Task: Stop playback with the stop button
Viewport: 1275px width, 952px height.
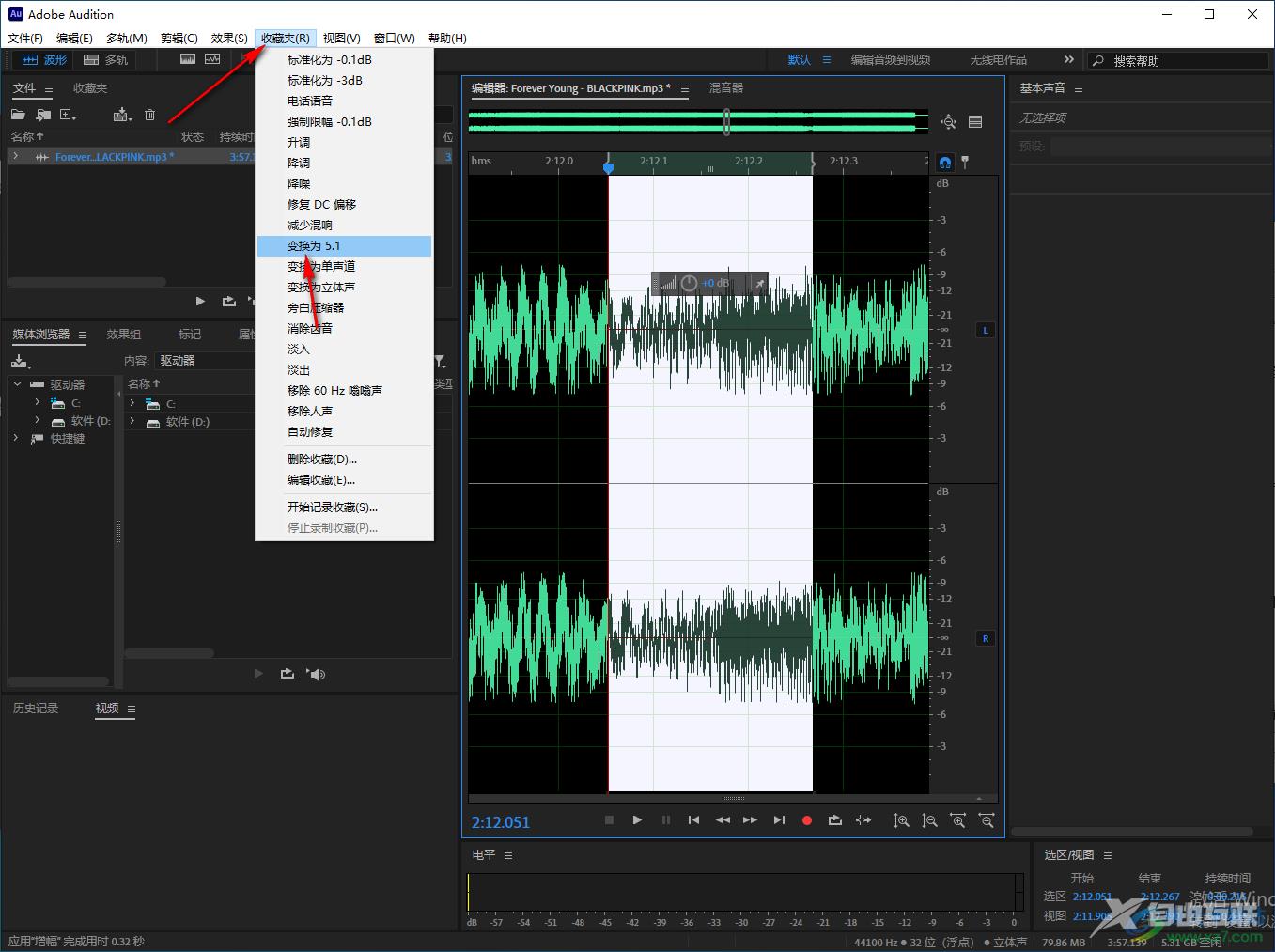Action: 609,820
